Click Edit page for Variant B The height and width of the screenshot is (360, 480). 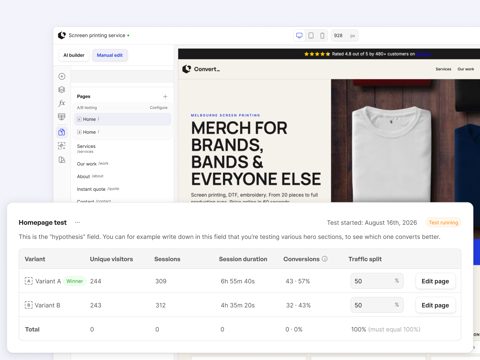(435, 305)
